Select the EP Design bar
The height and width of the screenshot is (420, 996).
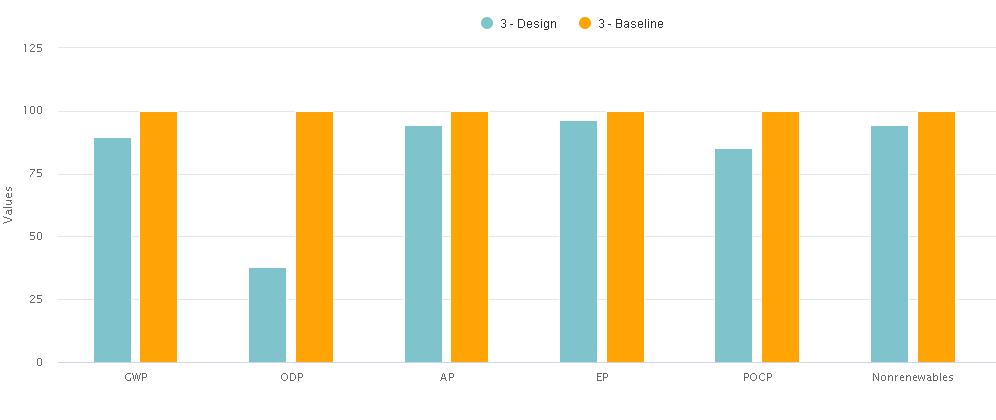point(578,241)
